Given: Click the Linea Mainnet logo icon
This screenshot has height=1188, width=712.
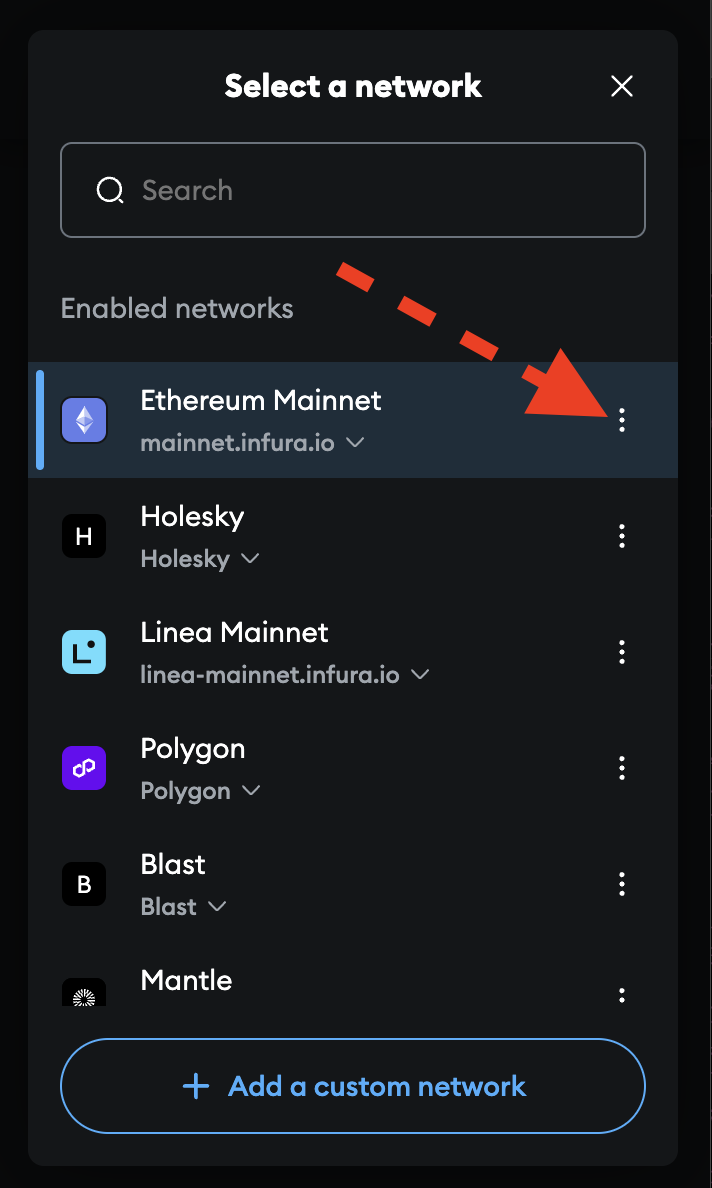Looking at the screenshot, I should coord(84,652).
